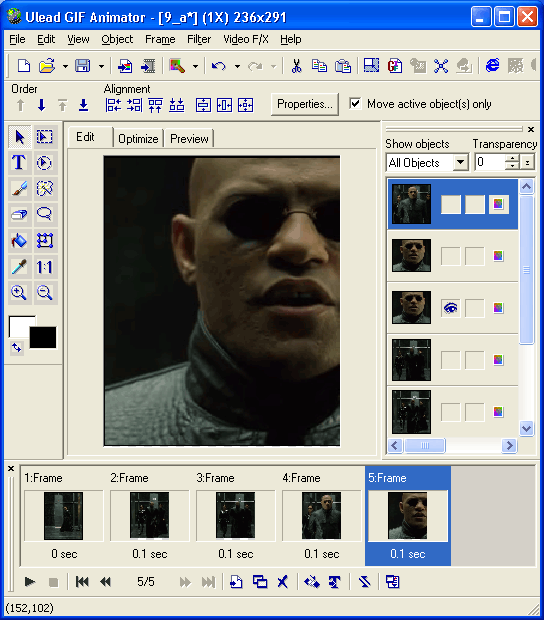The width and height of the screenshot is (544, 620).
Task: Click the black background color swatch
Action: tap(43, 337)
